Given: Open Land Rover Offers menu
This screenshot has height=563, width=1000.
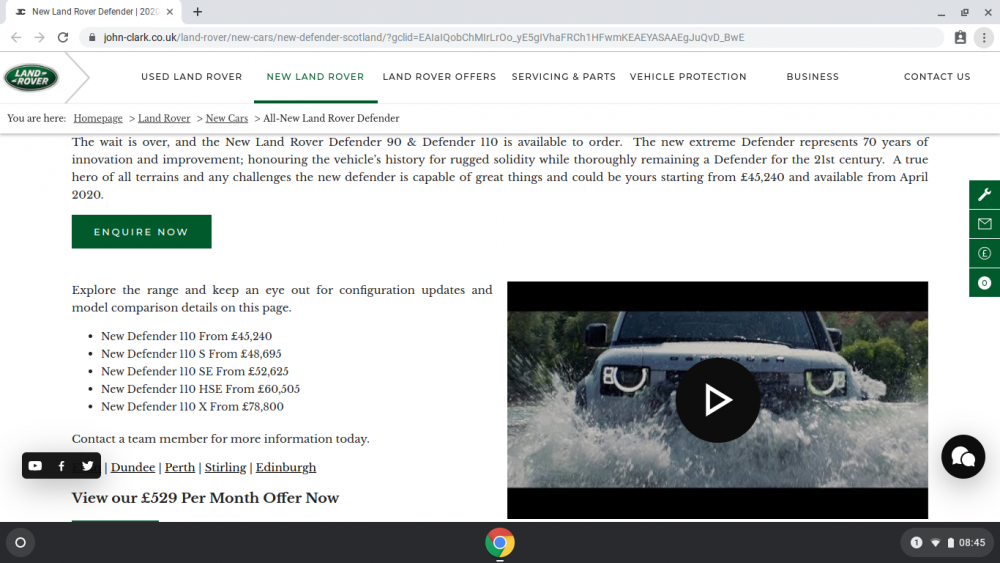Looking at the screenshot, I should point(439,77).
